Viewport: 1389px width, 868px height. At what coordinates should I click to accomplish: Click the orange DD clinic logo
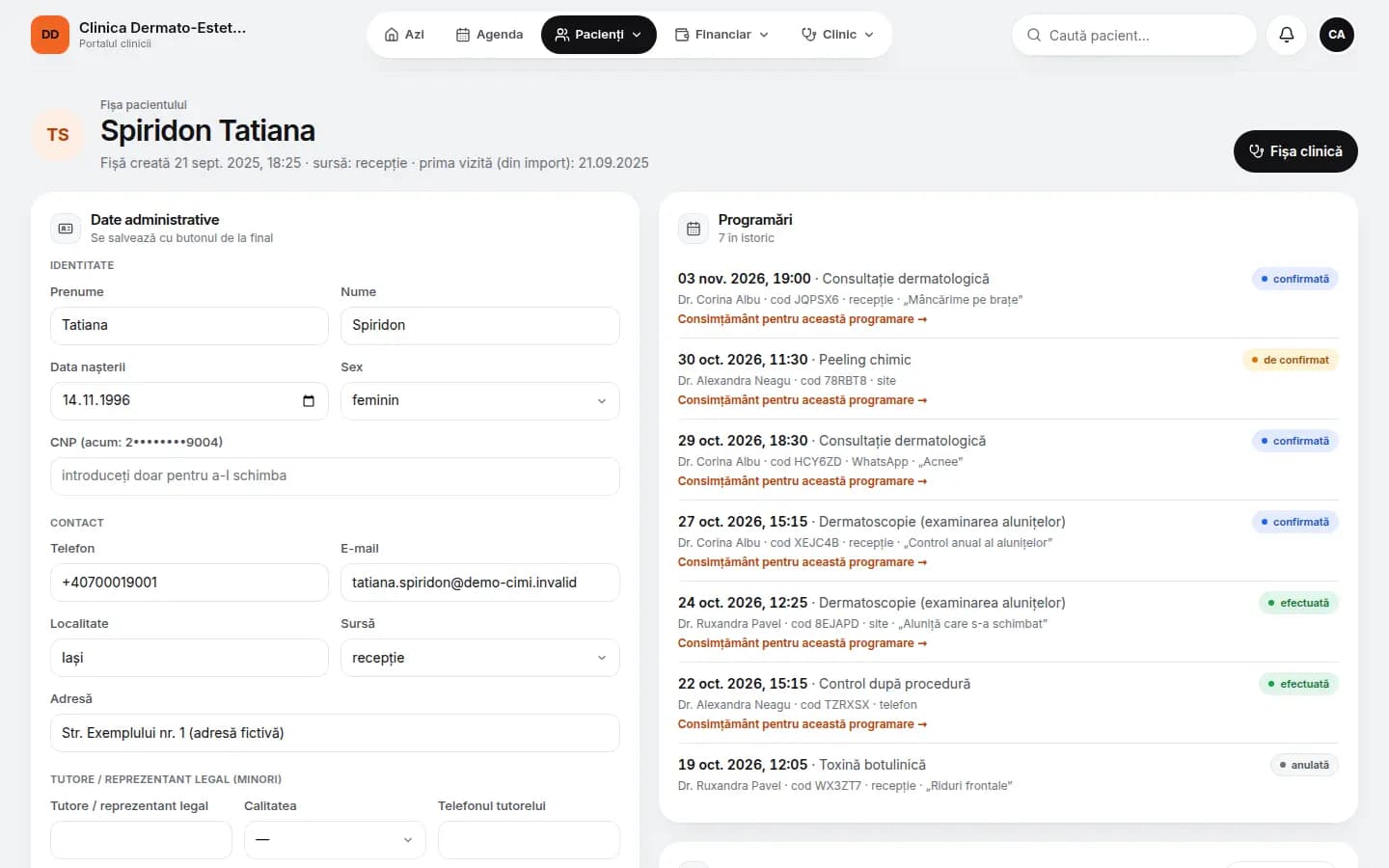point(50,35)
